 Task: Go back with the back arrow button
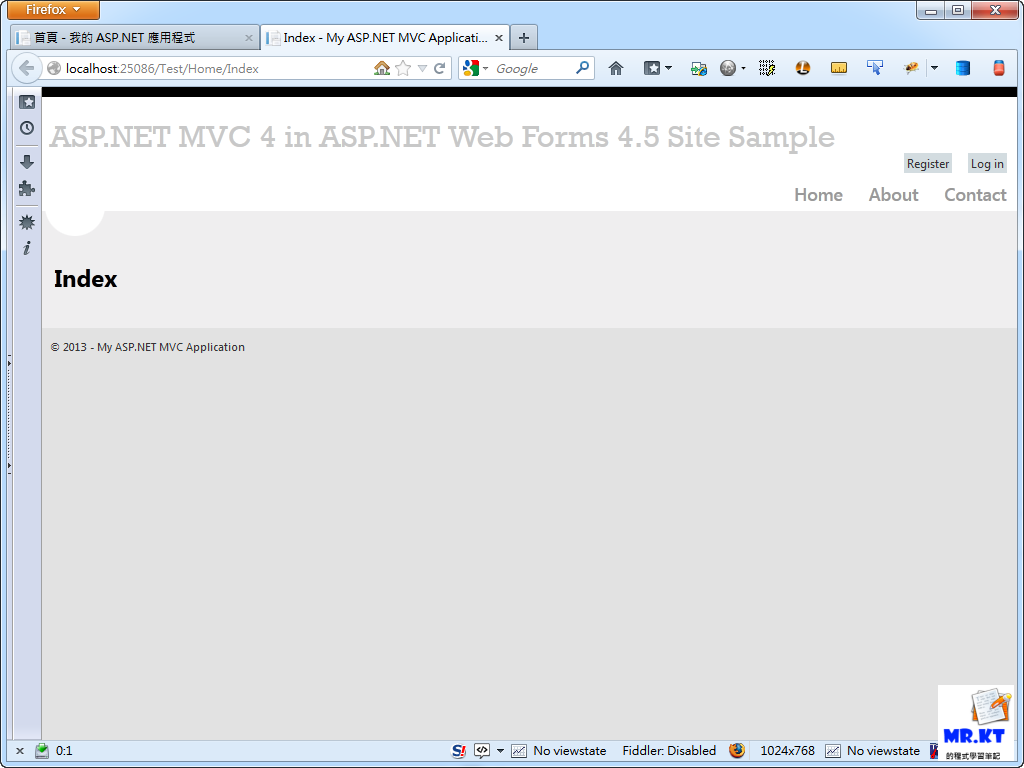click(26, 68)
